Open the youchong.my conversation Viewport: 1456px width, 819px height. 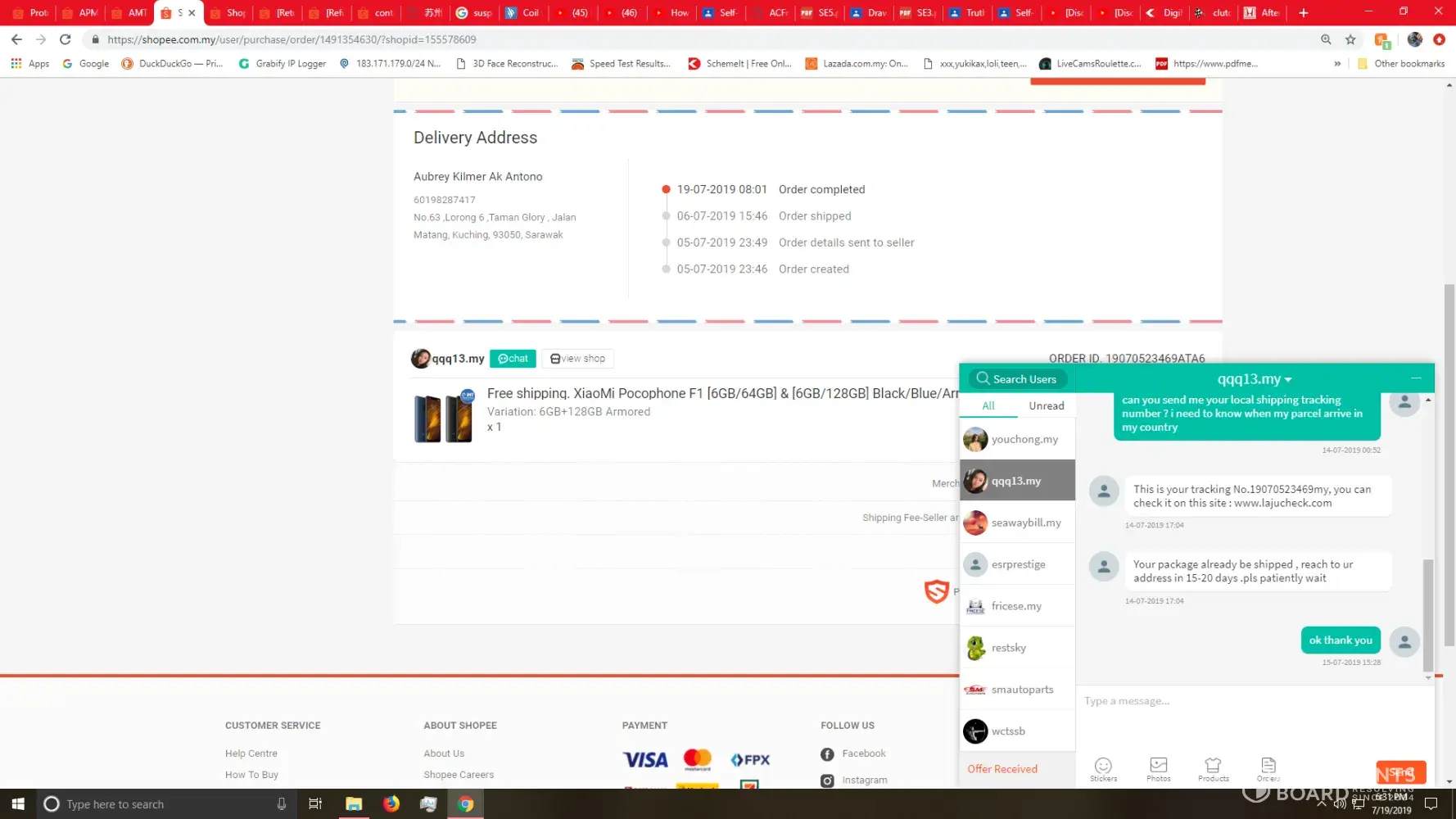click(x=1017, y=439)
